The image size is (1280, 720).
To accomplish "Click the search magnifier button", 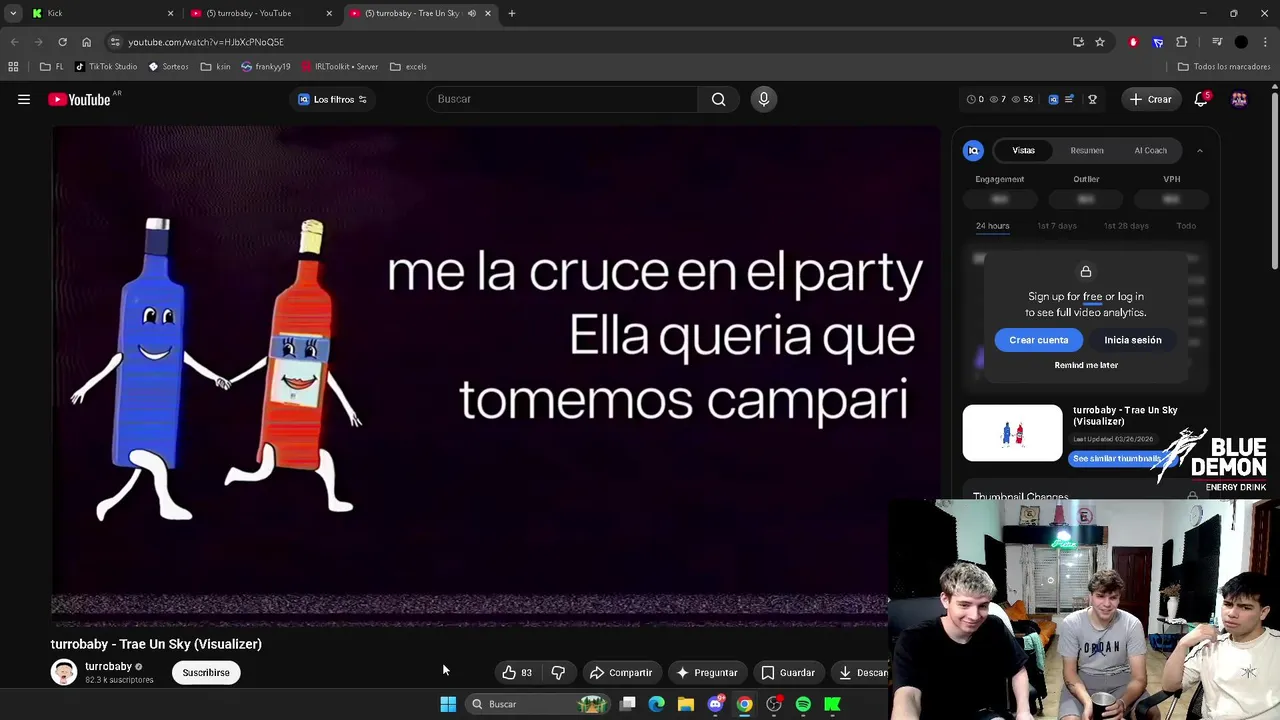I will pos(718,99).
